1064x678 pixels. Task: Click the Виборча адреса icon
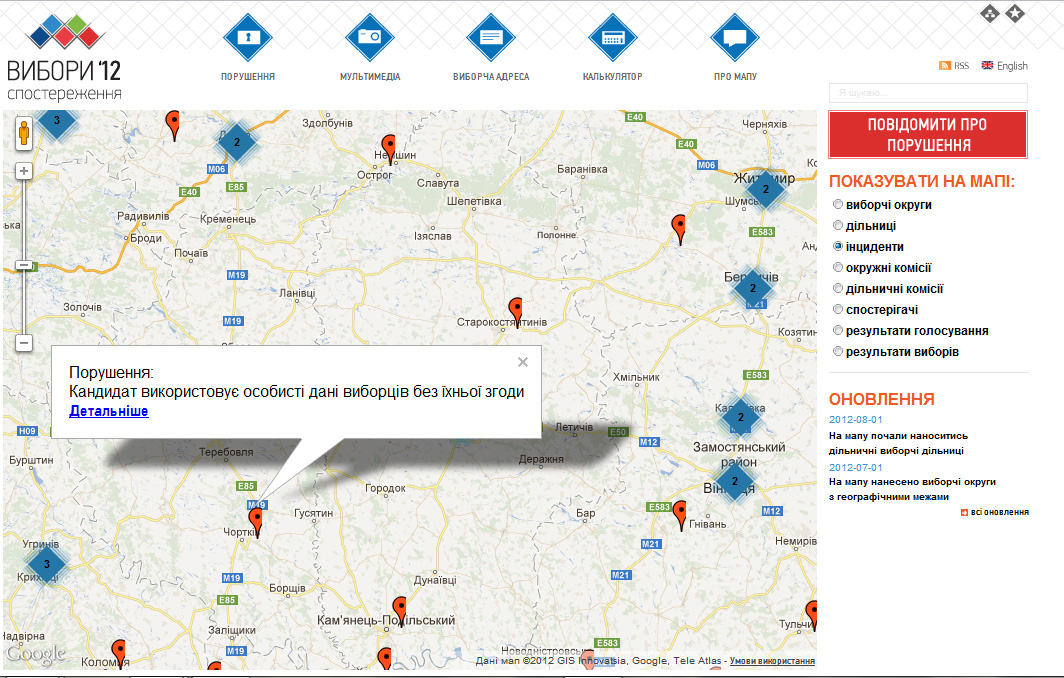491,37
